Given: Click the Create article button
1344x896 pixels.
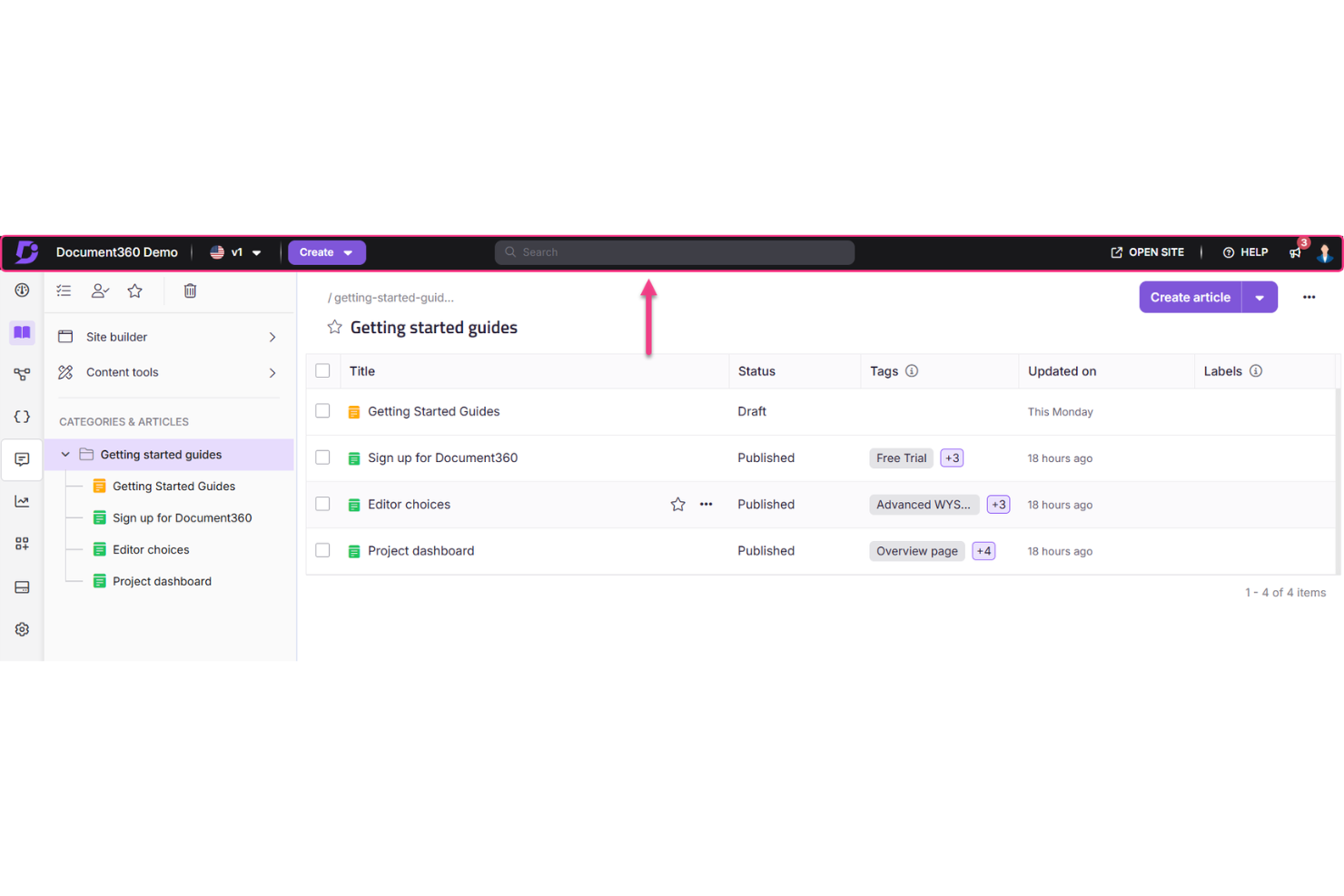Looking at the screenshot, I should coord(1190,297).
